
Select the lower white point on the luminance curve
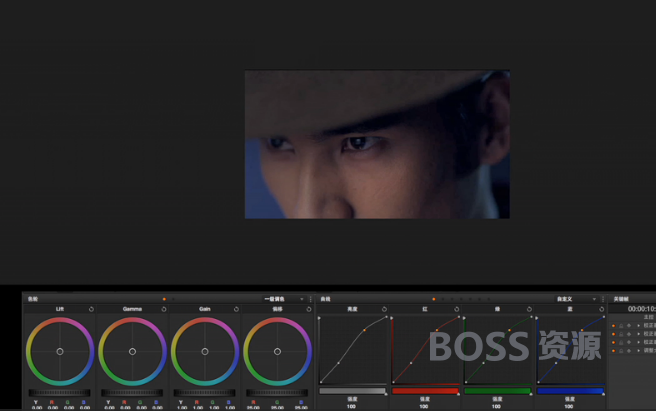[338, 363]
